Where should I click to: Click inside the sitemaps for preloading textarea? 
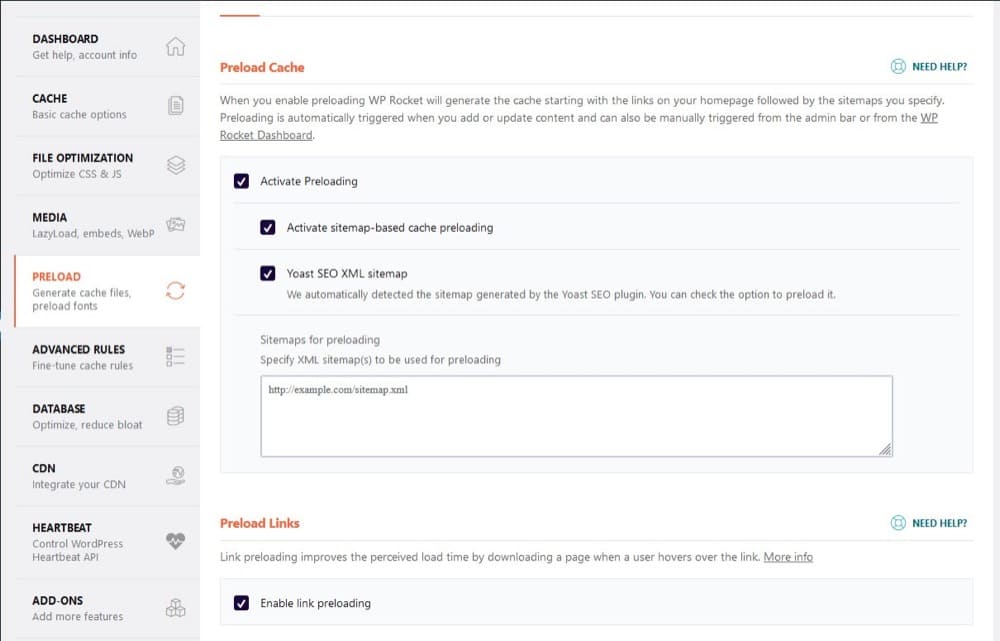tap(576, 416)
